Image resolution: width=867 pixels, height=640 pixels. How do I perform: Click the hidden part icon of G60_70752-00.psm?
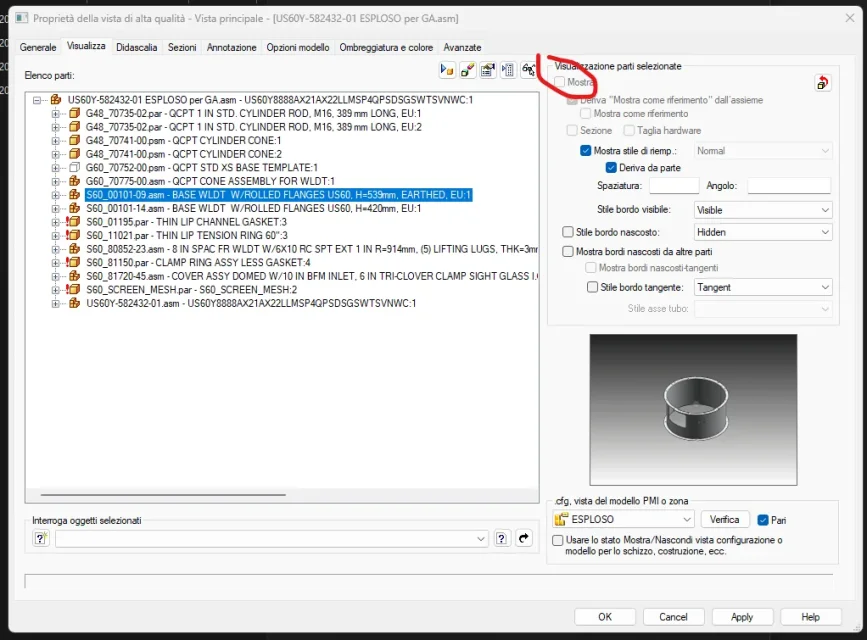click(x=74, y=167)
